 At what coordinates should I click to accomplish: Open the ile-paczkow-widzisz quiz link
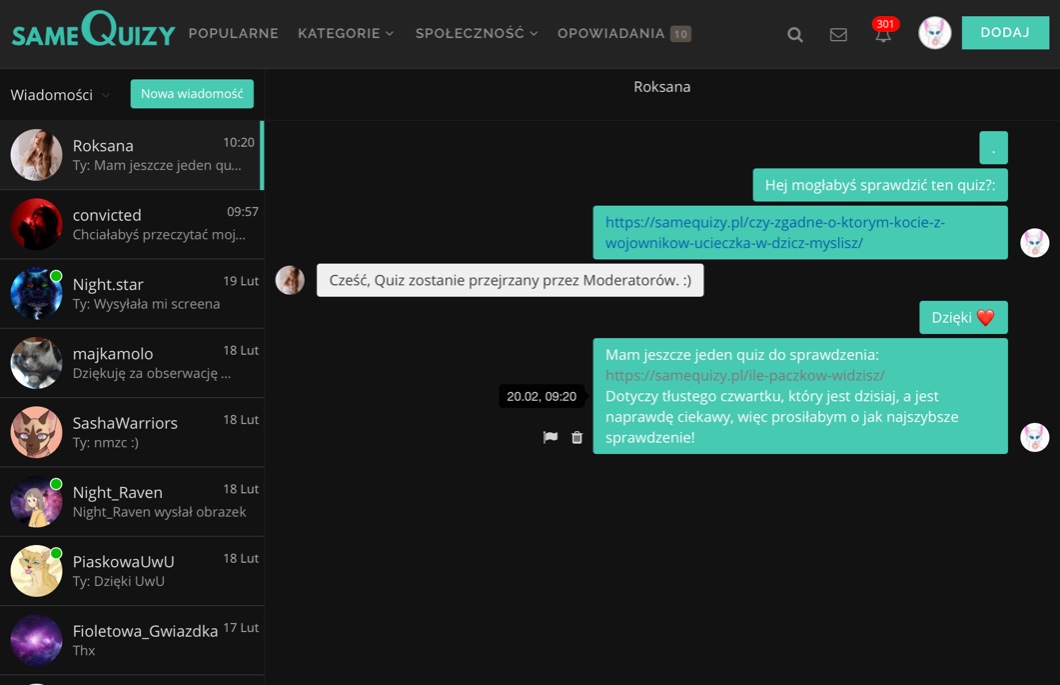pyautogui.click(x=744, y=375)
